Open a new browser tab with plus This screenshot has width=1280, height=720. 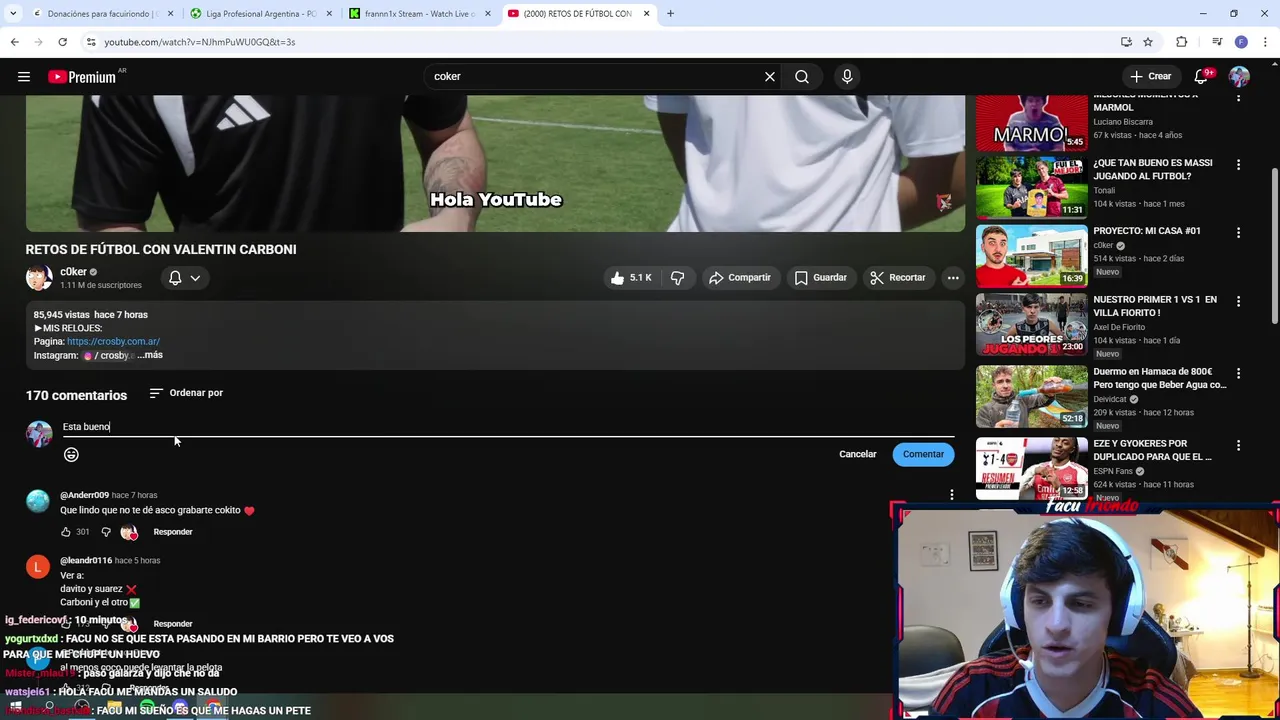pyautogui.click(x=670, y=14)
